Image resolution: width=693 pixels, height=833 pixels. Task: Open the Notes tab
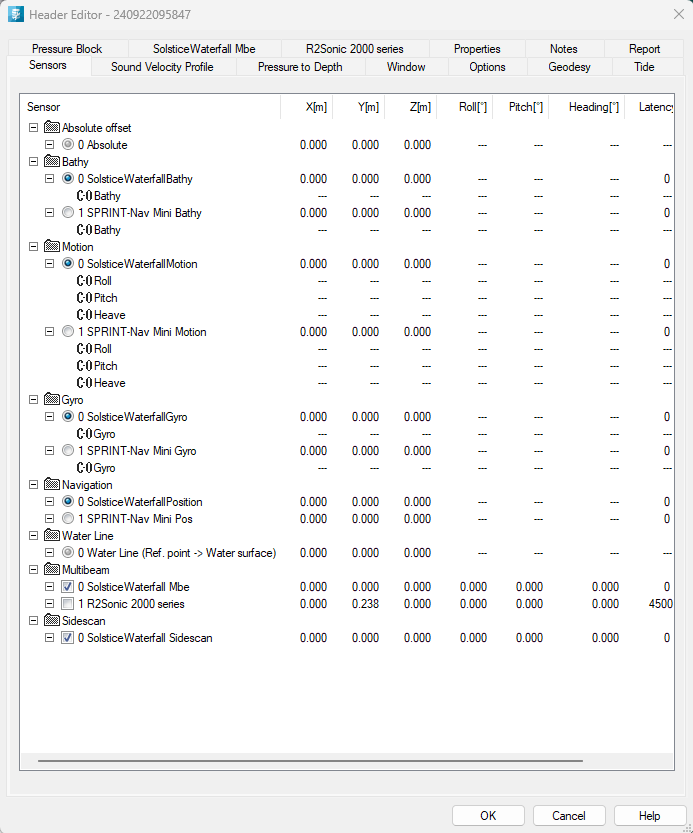tap(564, 49)
